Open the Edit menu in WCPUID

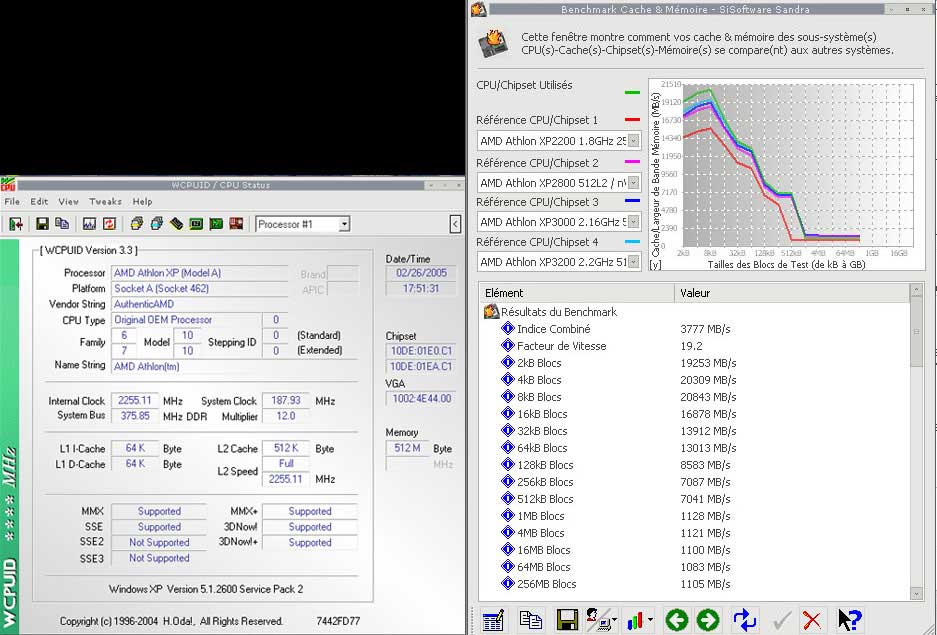39,201
